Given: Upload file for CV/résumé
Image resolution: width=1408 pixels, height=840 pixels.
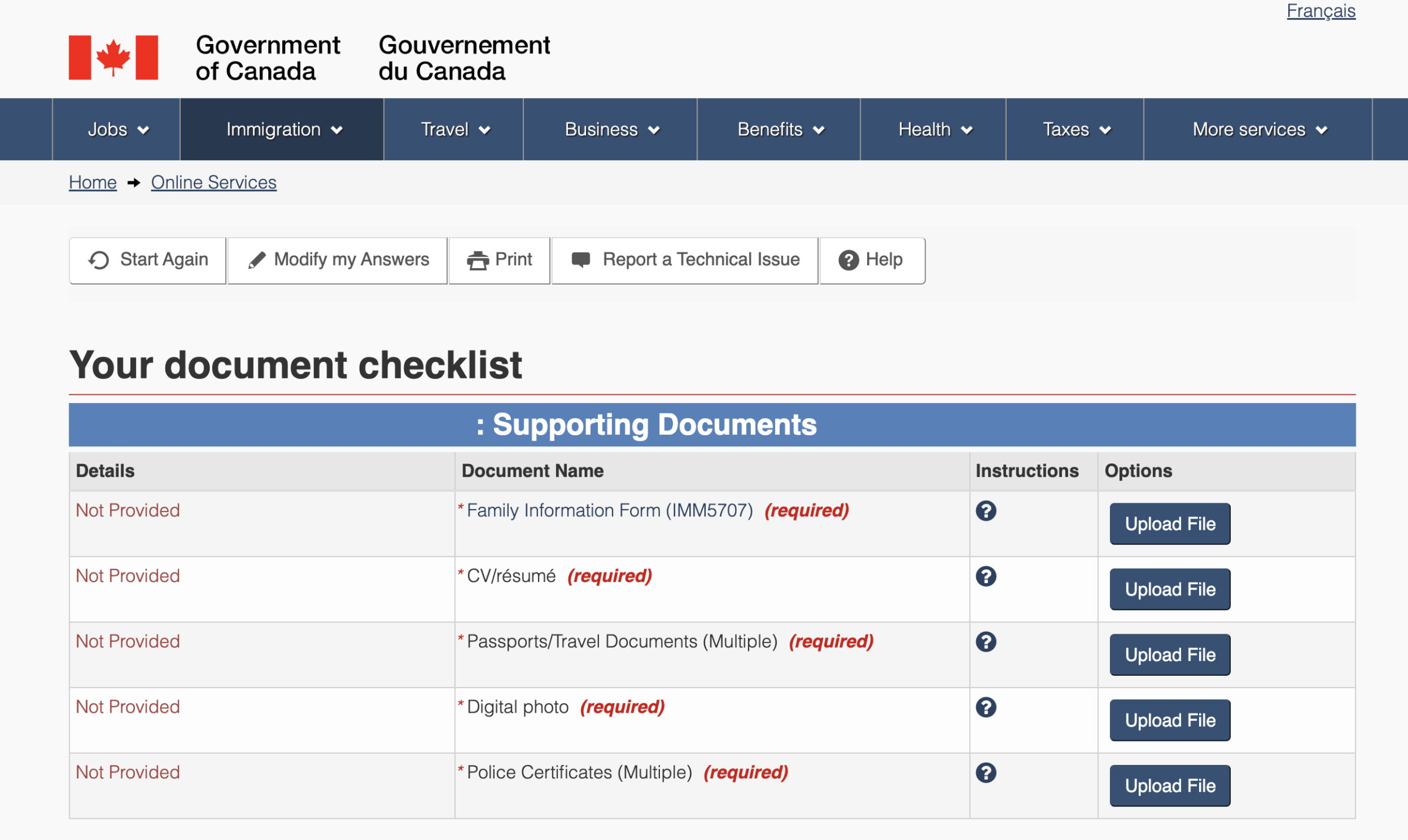Looking at the screenshot, I should [1169, 590].
